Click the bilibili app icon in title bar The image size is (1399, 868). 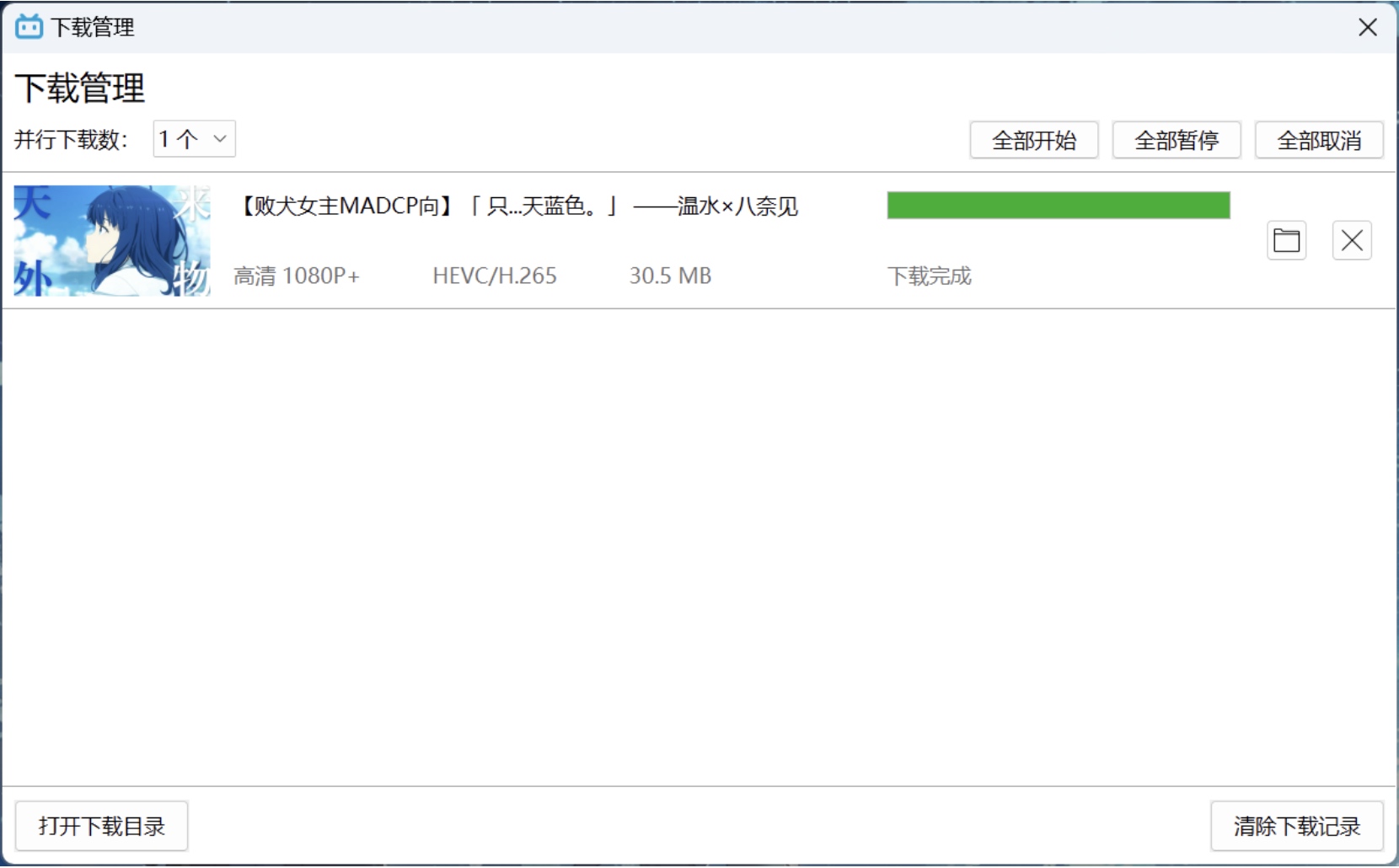(29, 27)
